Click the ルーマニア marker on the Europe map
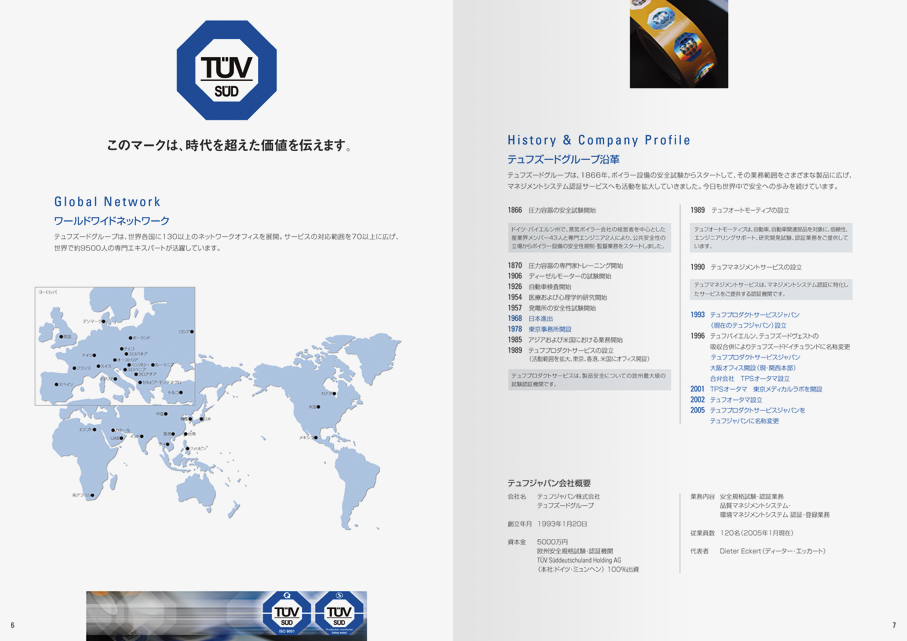Screen dimensions: 907x641 [153, 365]
